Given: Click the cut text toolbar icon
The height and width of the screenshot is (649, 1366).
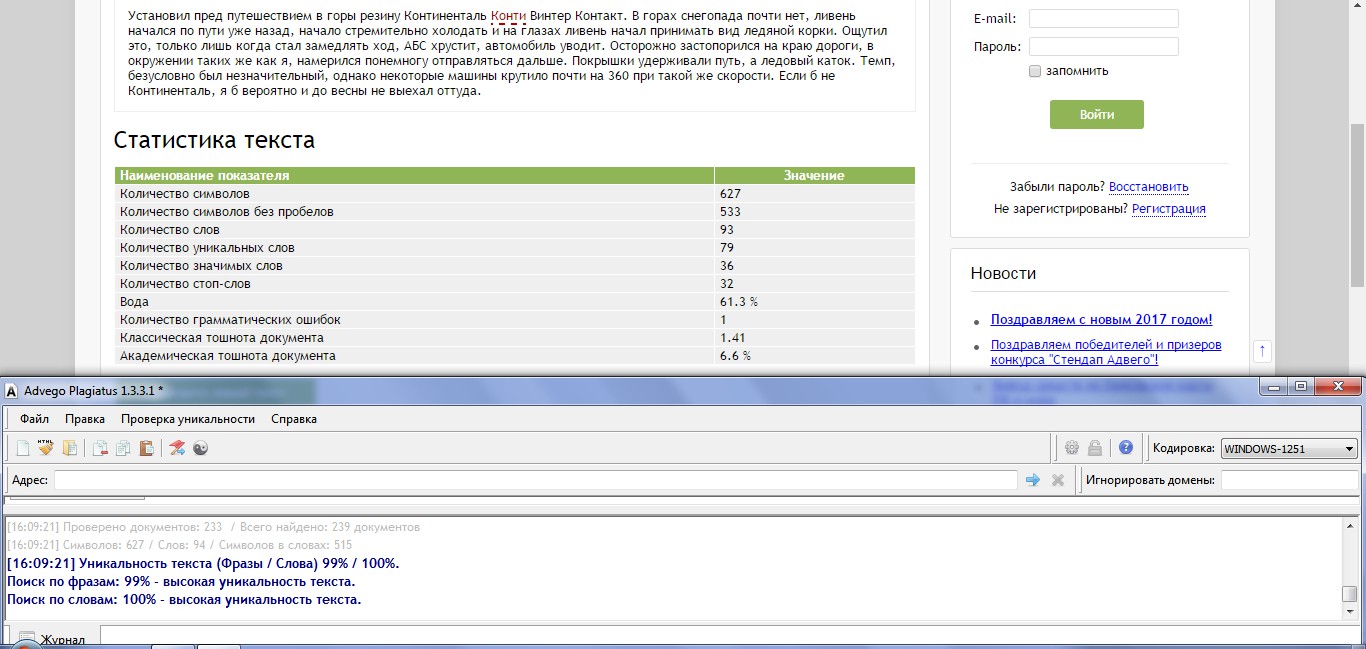Looking at the screenshot, I should pyautogui.click(x=100, y=448).
